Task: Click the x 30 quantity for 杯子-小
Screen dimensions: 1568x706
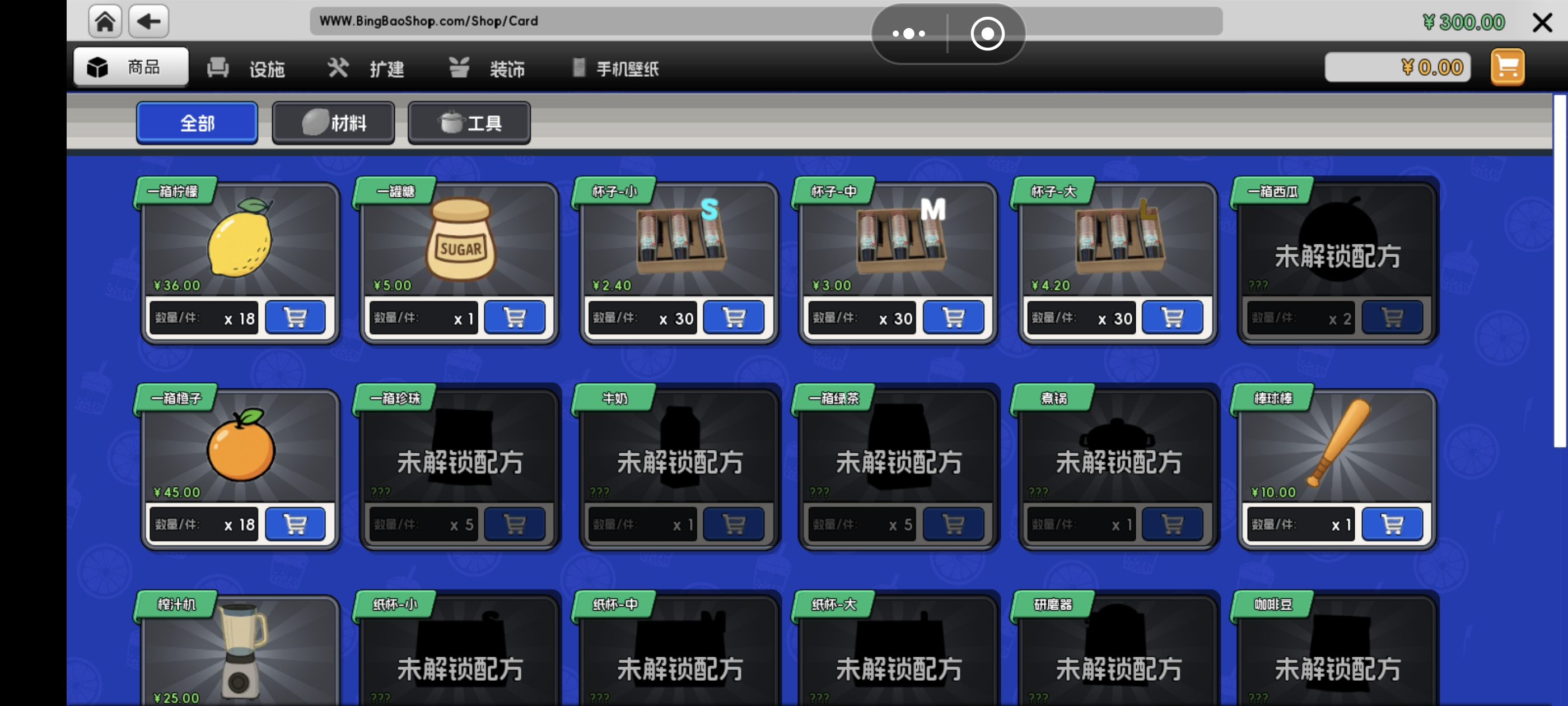Action: point(676,319)
